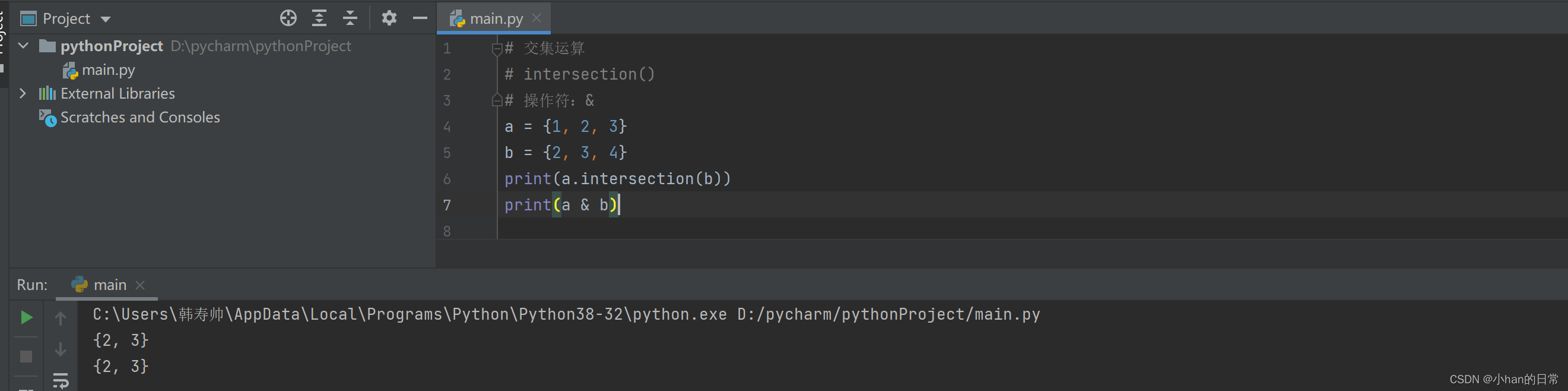
Task: Place cursor on line 'a = {1, 2, 3}'
Action: click(566, 127)
